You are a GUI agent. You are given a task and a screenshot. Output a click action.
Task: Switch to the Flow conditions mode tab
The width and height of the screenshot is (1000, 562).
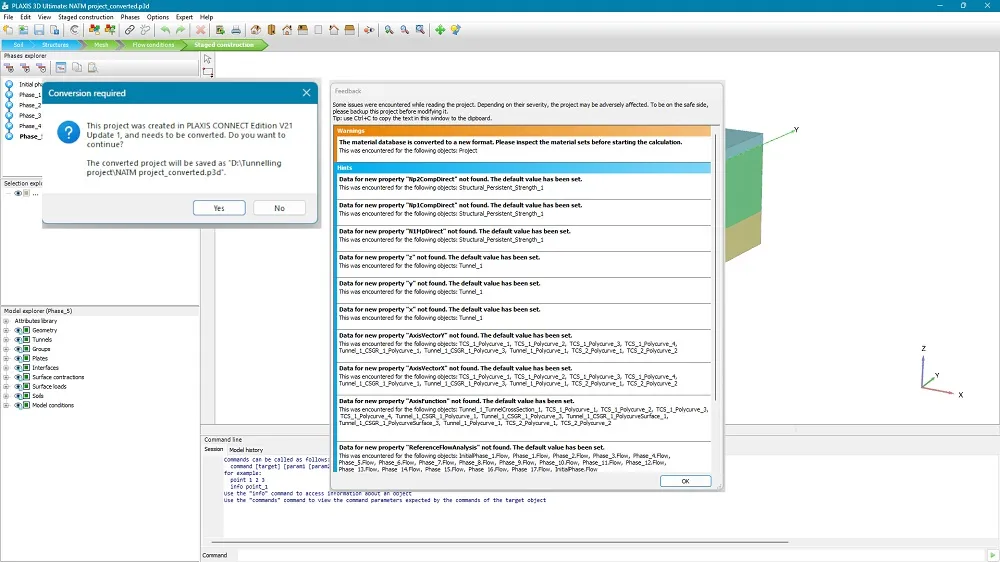pyautogui.click(x=153, y=45)
